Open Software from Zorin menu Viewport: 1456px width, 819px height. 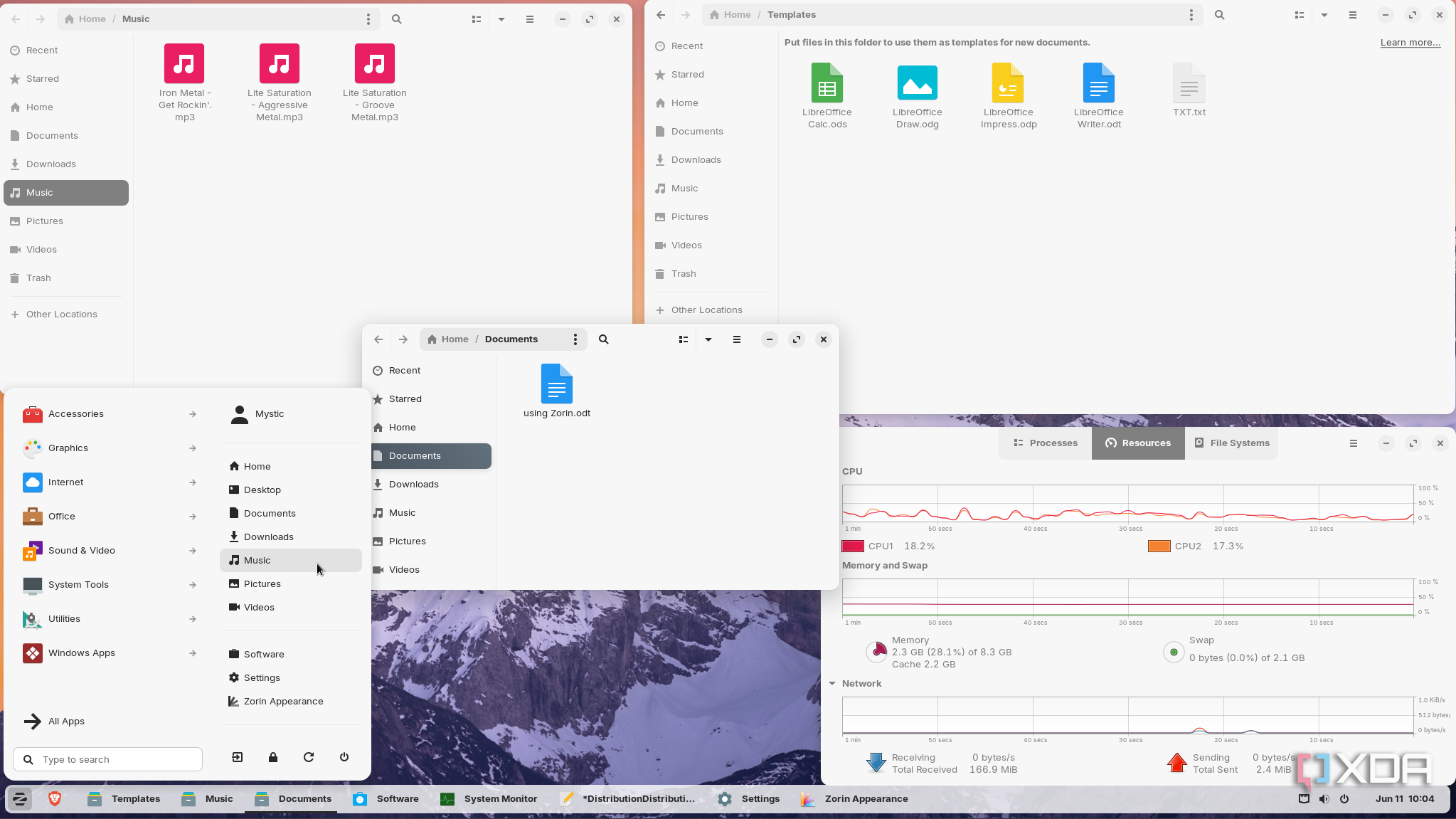click(291, 655)
